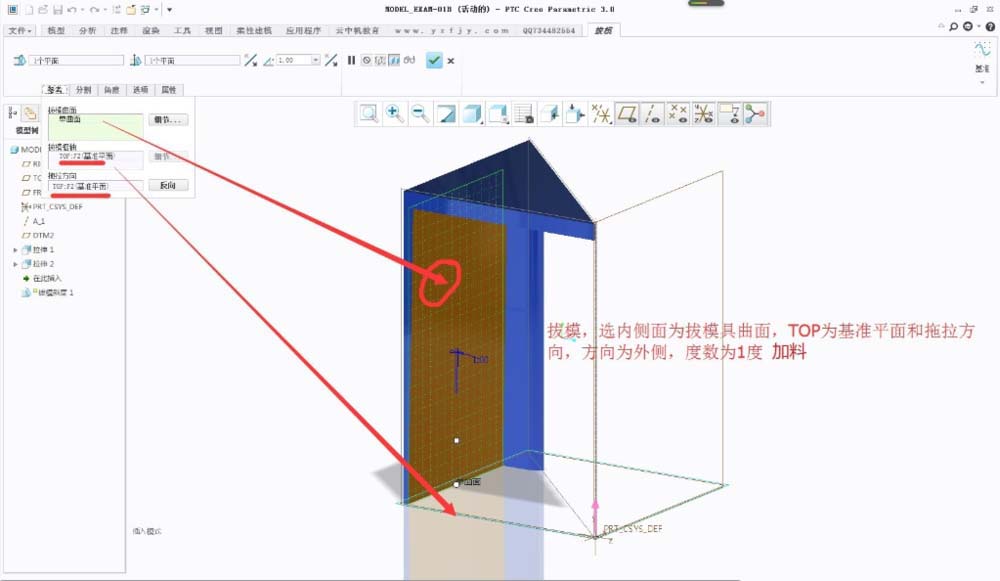Screen dimensions: 1000x581
Task: Select the draft feature in model tree
Action: pyautogui.click(x=48, y=293)
